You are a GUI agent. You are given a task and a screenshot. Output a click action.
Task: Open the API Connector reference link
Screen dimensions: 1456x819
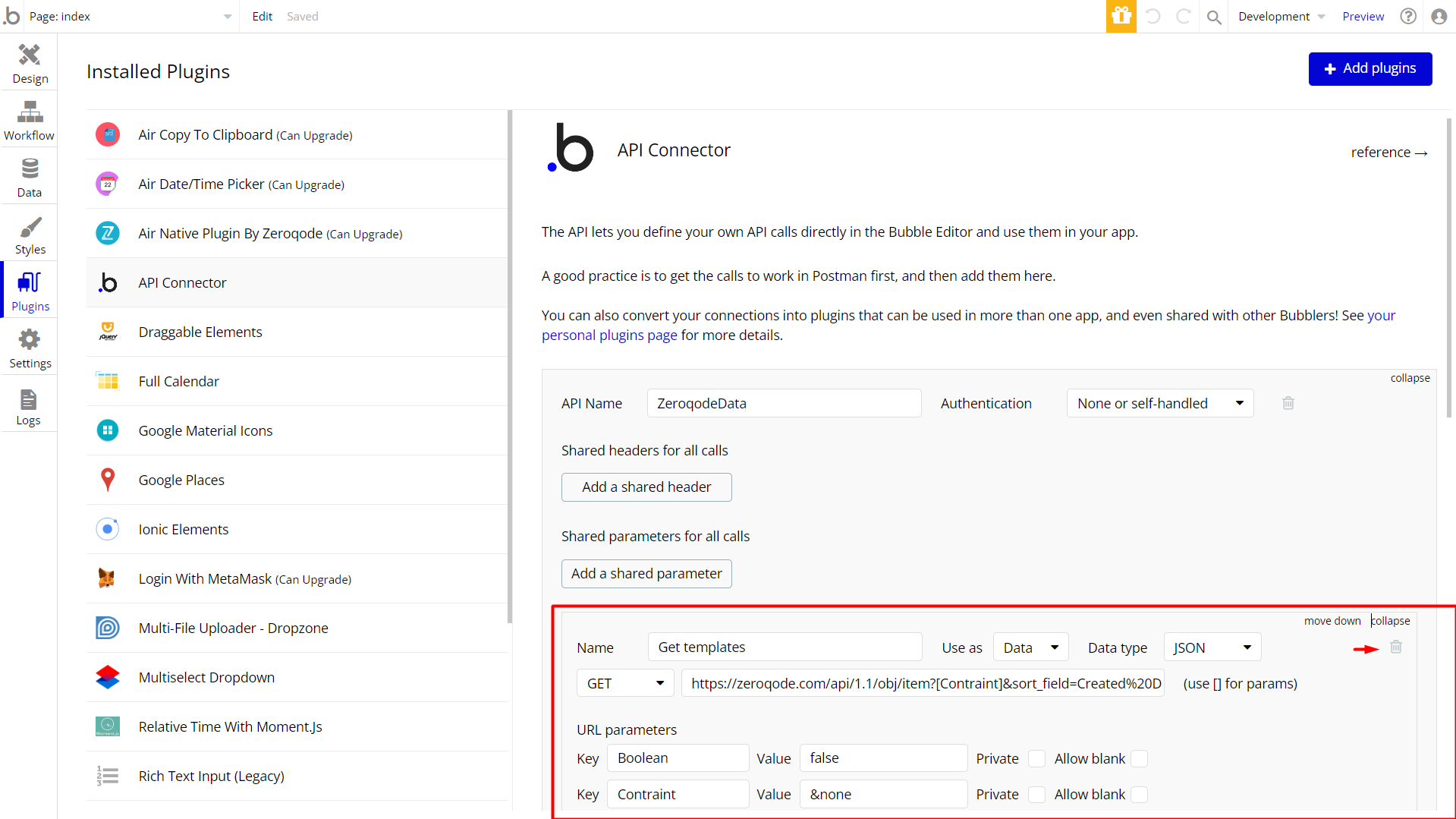(x=1389, y=152)
